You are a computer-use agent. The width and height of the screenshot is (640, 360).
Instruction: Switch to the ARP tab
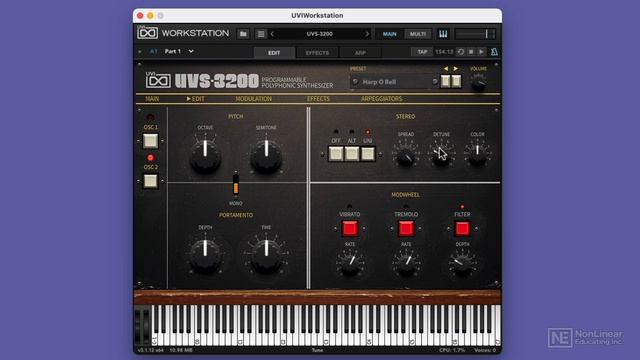pyautogui.click(x=360, y=53)
